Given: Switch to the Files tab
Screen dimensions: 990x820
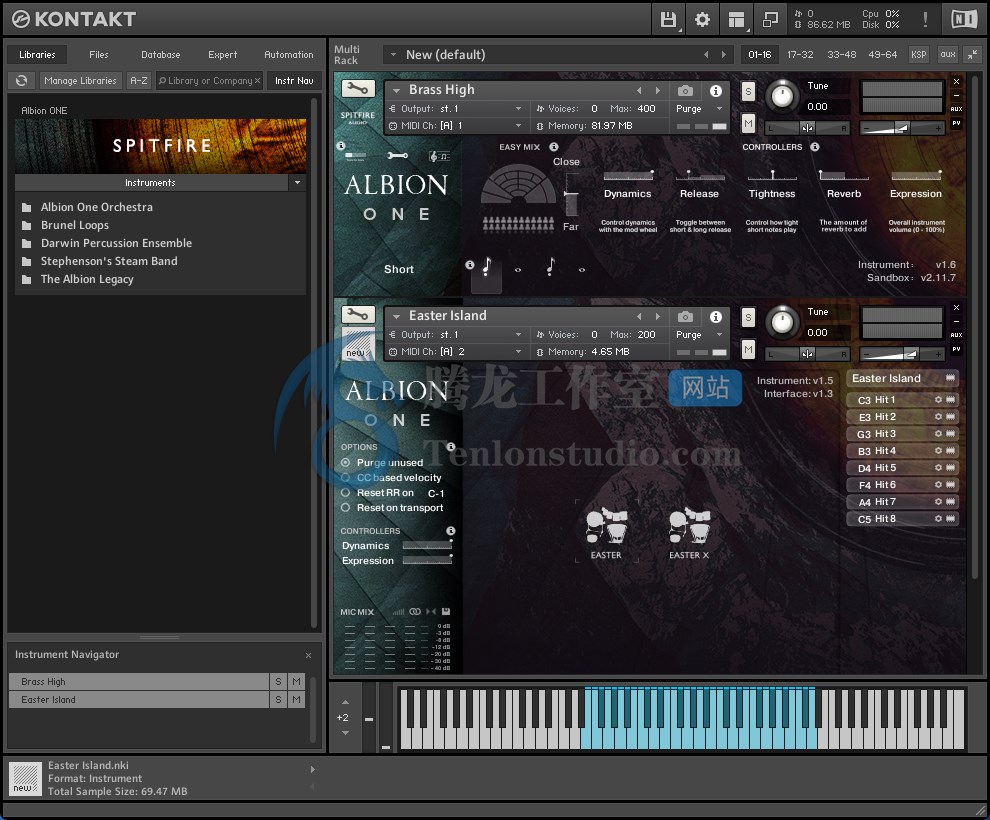Looking at the screenshot, I should tap(98, 55).
